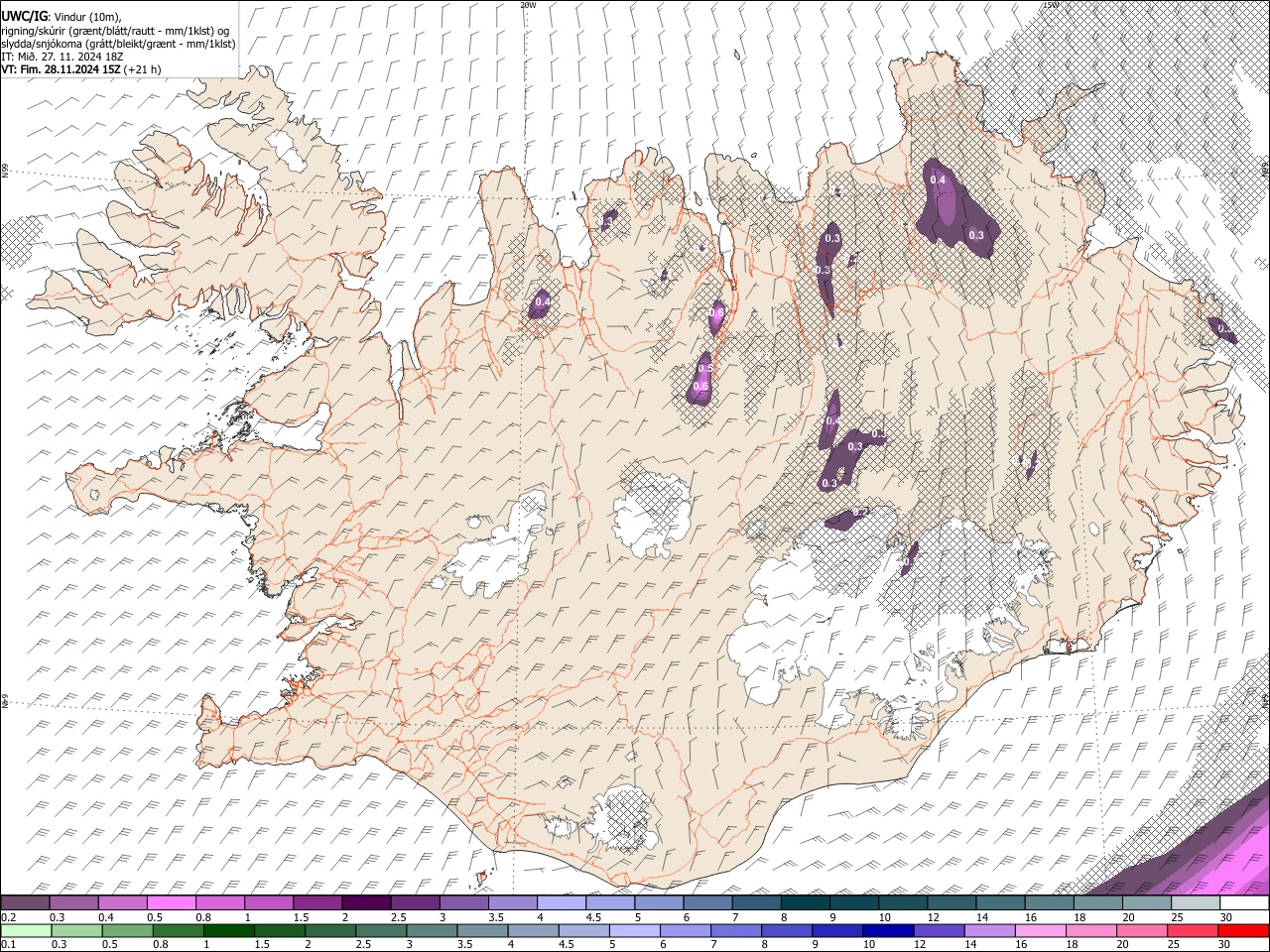The height and width of the screenshot is (952, 1270).
Task: Pick the 4 blue-grey swatch, lower legend row
Action: point(533,930)
